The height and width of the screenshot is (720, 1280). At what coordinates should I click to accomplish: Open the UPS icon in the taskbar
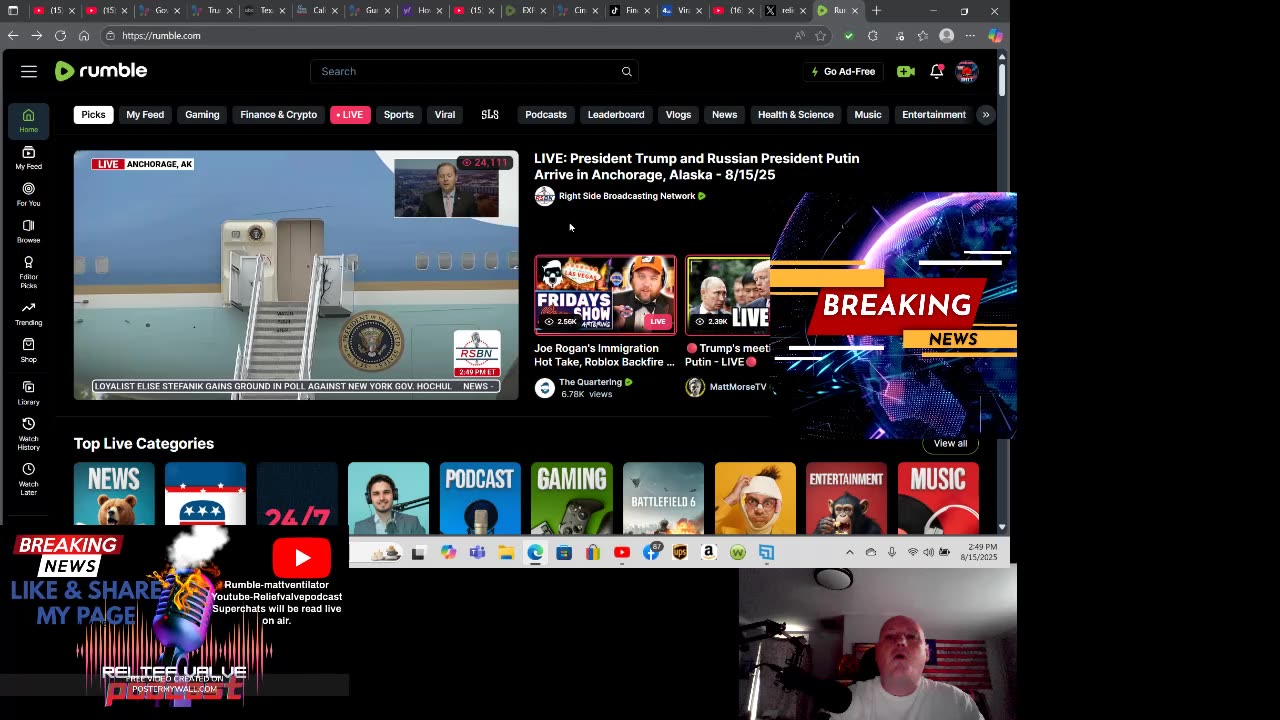pos(680,552)
